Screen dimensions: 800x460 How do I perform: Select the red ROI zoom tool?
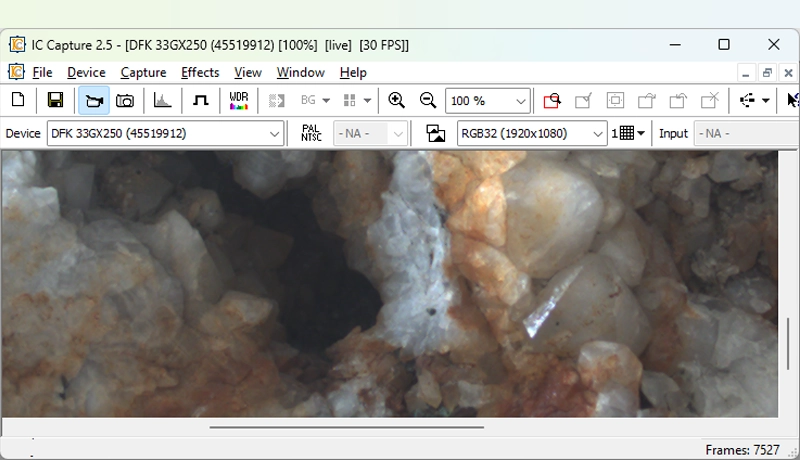coord(552,100)
